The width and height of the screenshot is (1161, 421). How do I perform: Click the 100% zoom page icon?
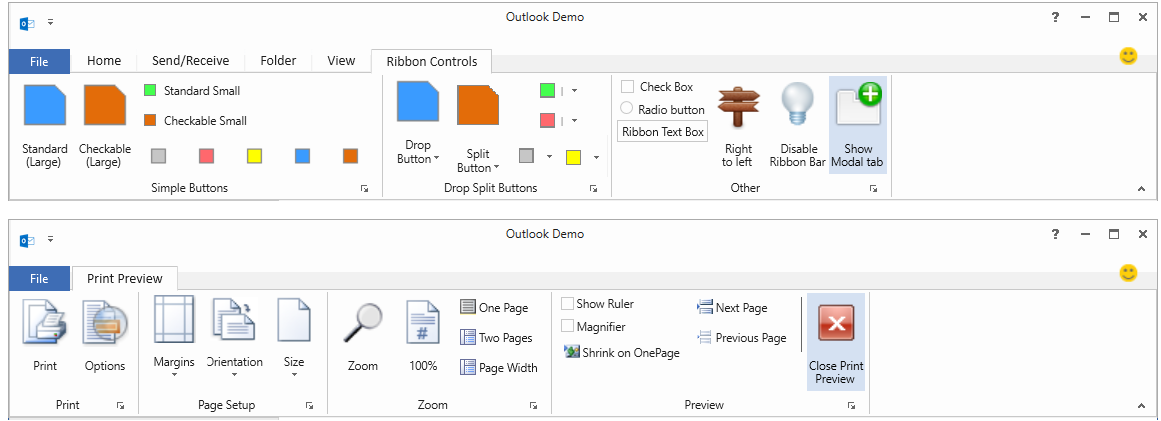point(423,323)
